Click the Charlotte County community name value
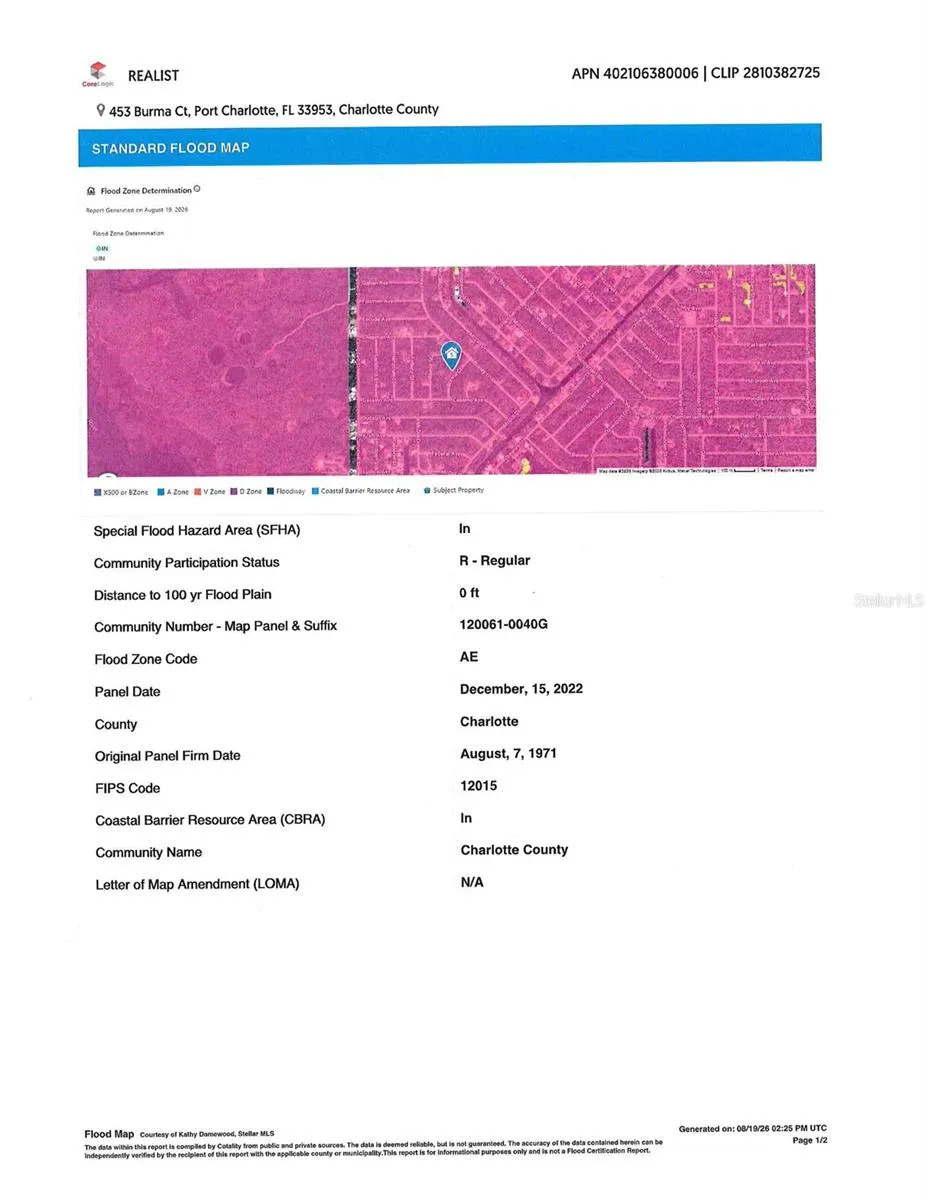927x1200 pixels. [514, 850]
